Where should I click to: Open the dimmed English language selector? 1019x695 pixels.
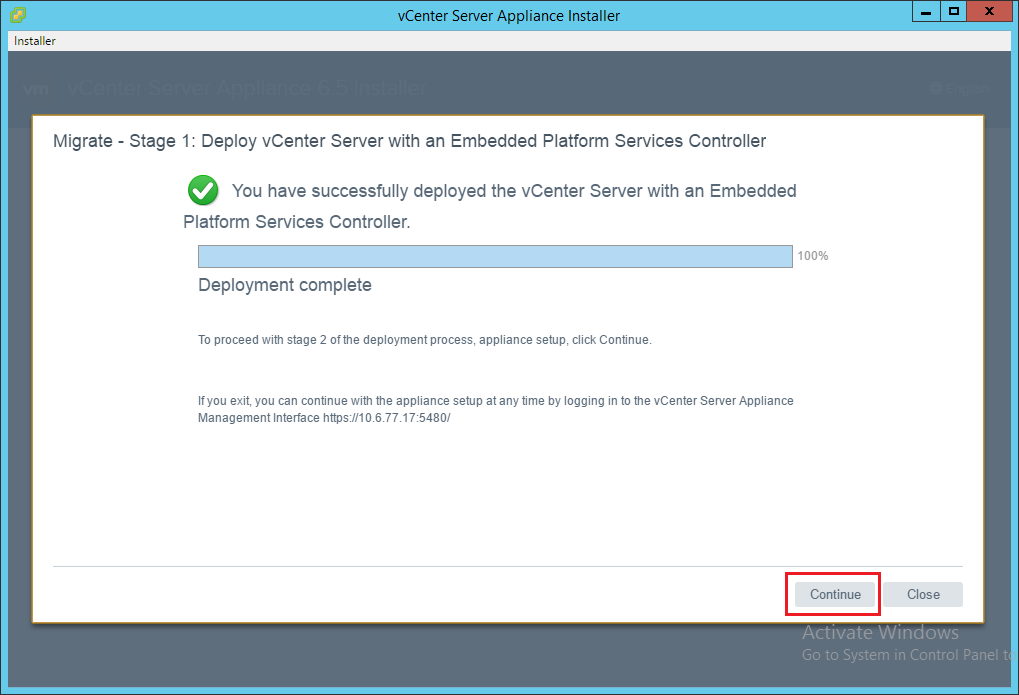959,88
